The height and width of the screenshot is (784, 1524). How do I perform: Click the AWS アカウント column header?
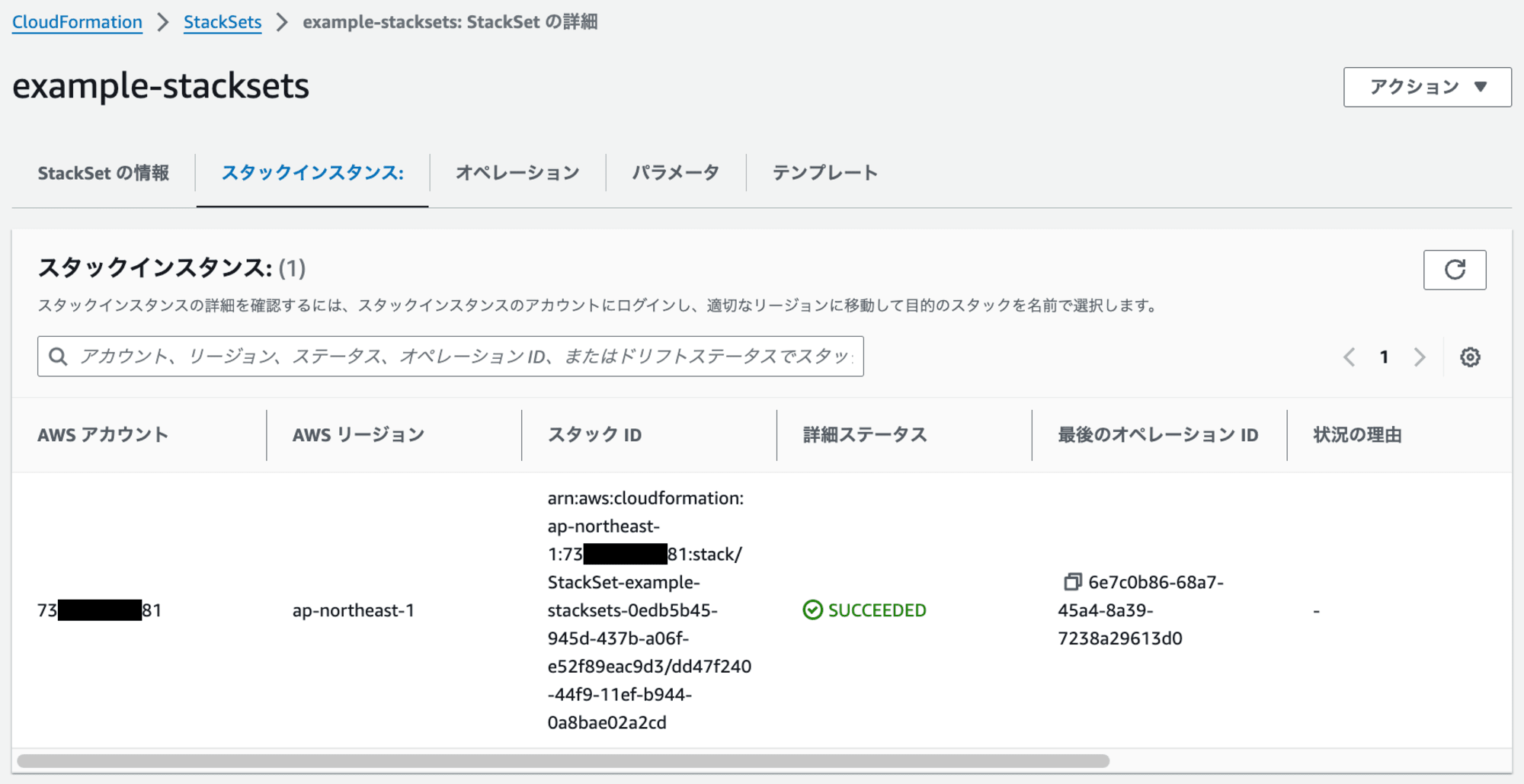(103, 435)
